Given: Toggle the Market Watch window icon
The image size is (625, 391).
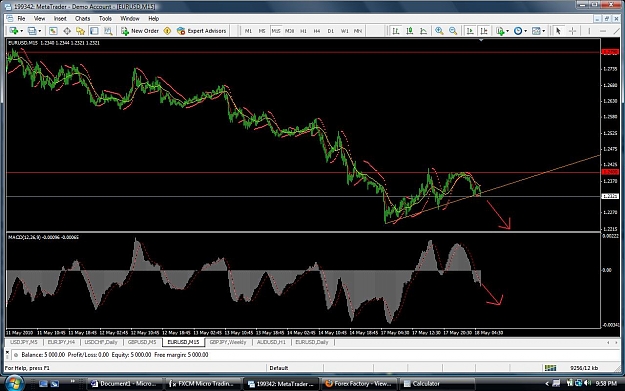Looking at the screenshot, I should (x=53, y=31).
